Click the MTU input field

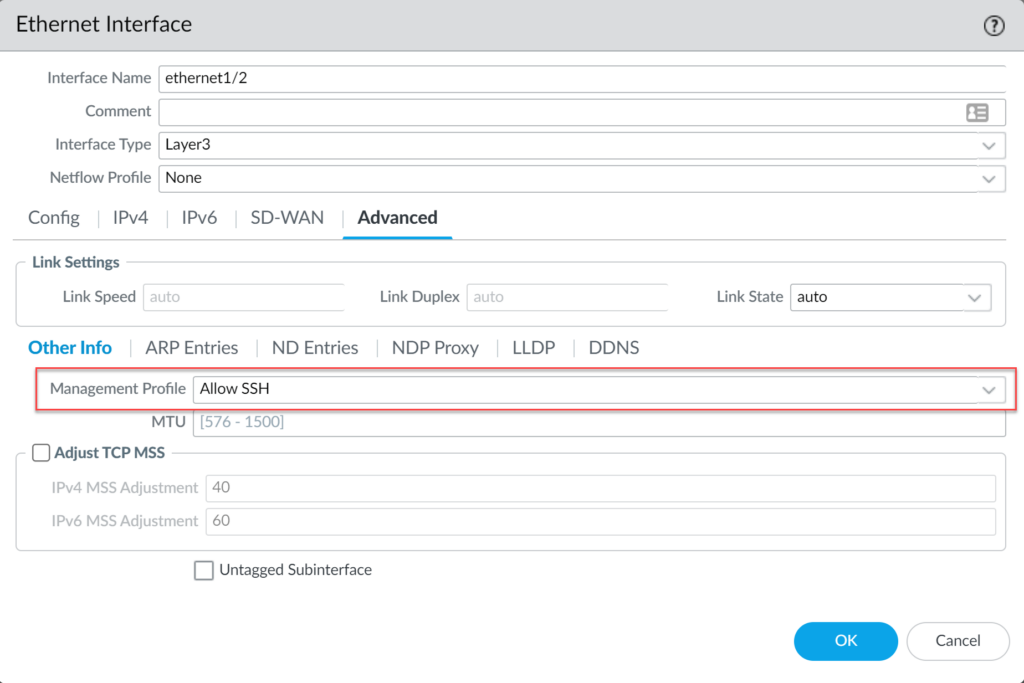(x=599, y=422)
